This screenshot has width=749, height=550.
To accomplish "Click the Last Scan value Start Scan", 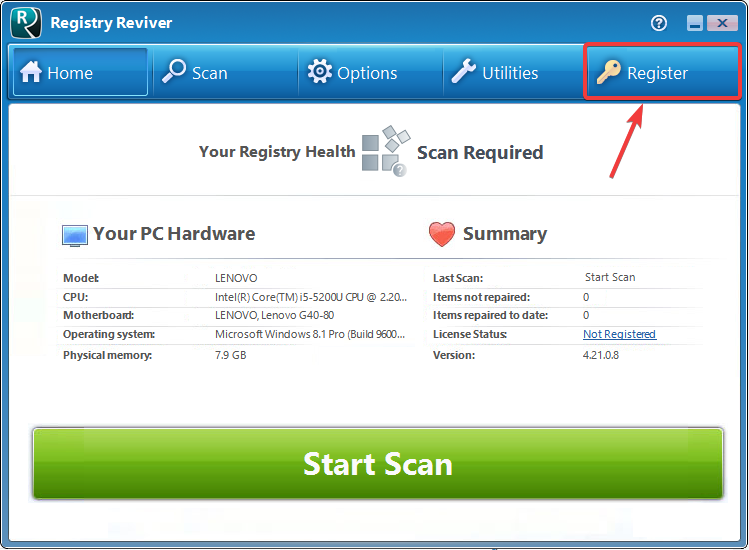I will click(610, 277).
